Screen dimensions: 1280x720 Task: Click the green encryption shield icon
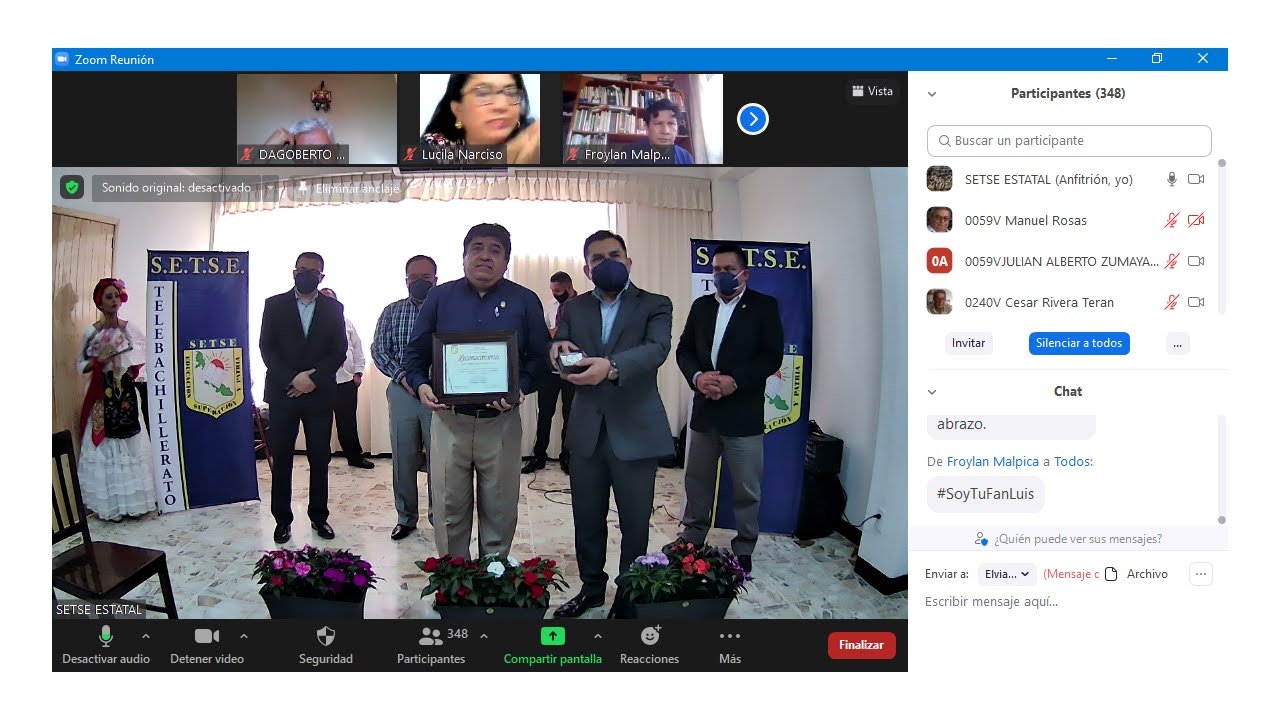tap(71, 187)
